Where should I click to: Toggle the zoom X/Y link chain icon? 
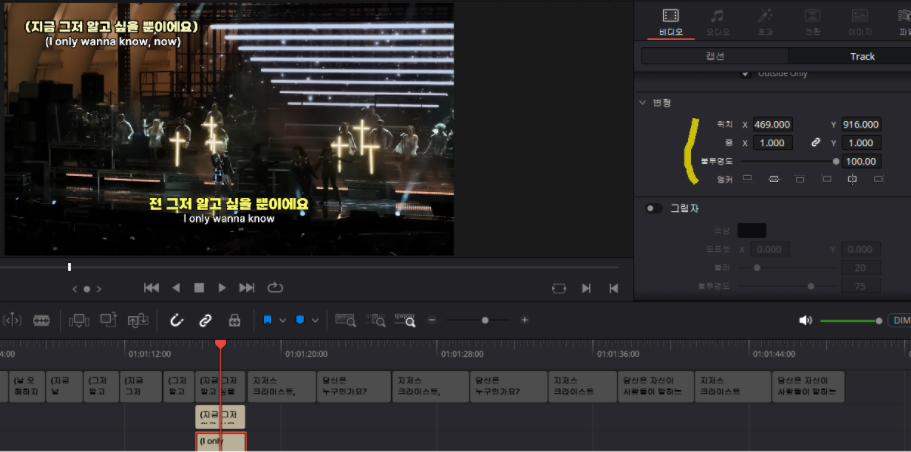816,143
